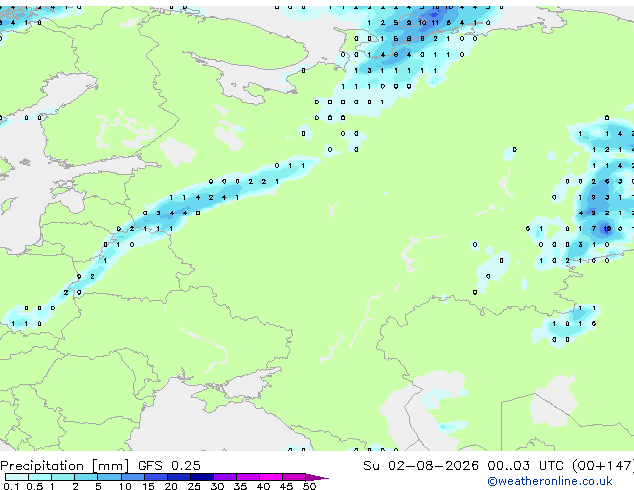
Task: Click legend swatch between 25 and 30
Action: click(x=202, y=477)
